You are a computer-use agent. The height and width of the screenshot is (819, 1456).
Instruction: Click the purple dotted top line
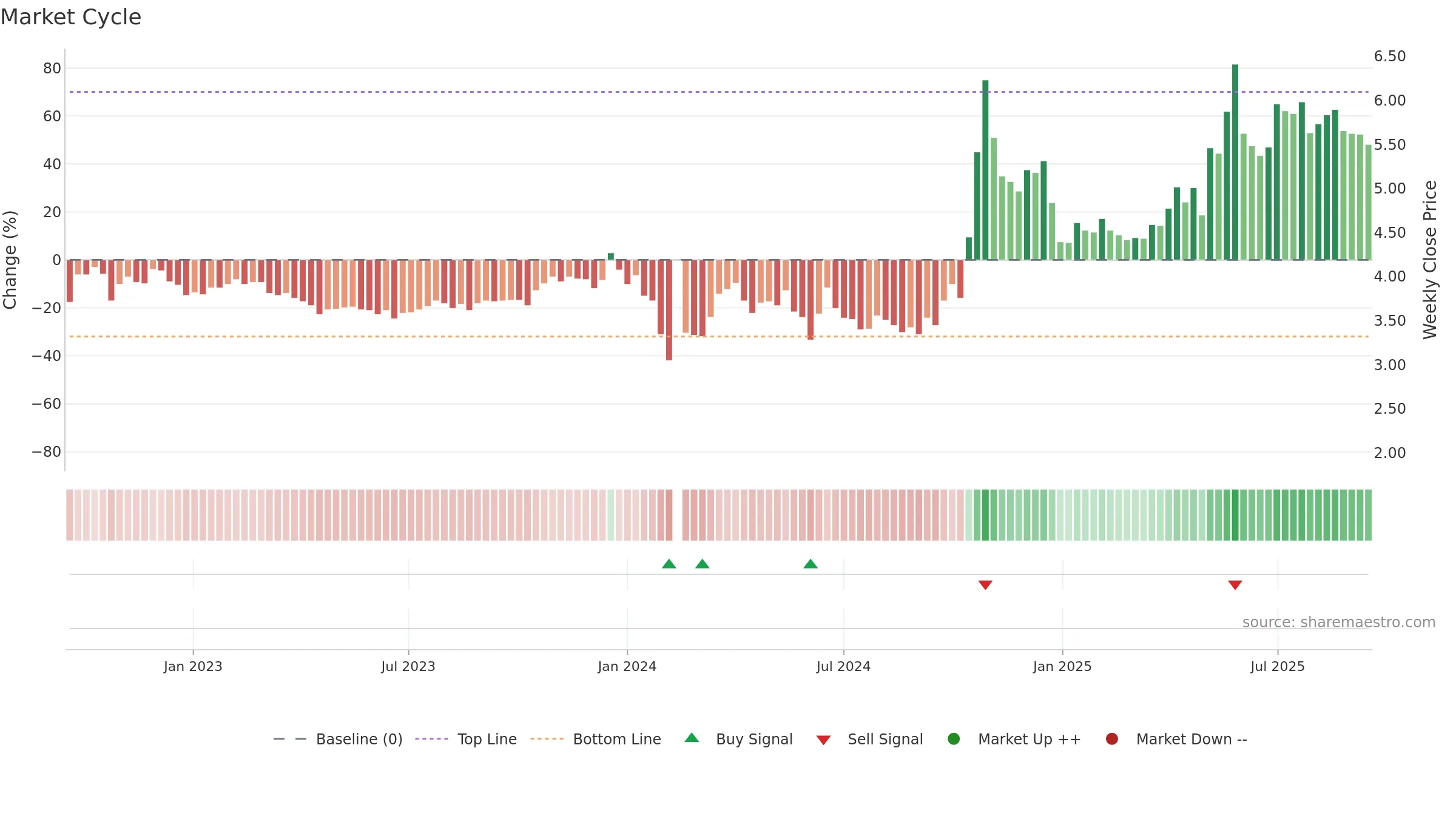pos(719,92)
